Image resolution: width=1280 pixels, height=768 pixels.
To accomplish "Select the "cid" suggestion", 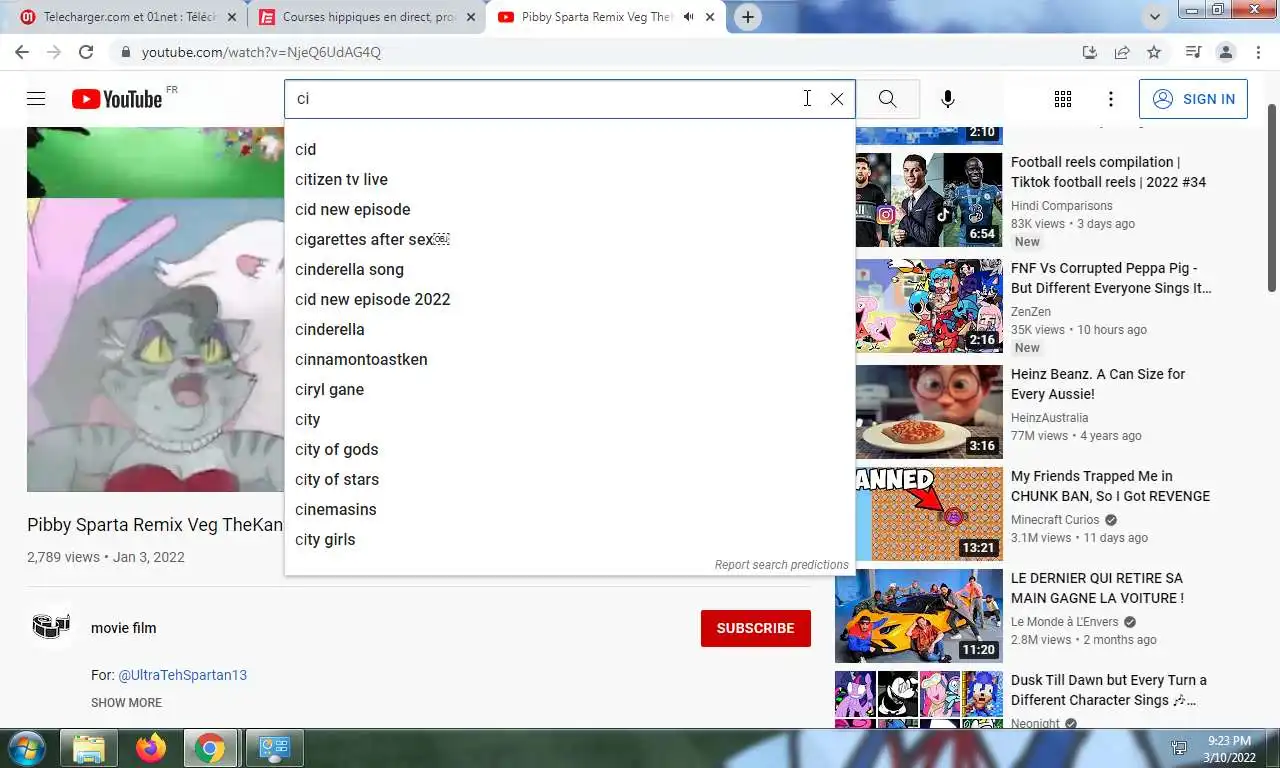I will click(570, 149).
